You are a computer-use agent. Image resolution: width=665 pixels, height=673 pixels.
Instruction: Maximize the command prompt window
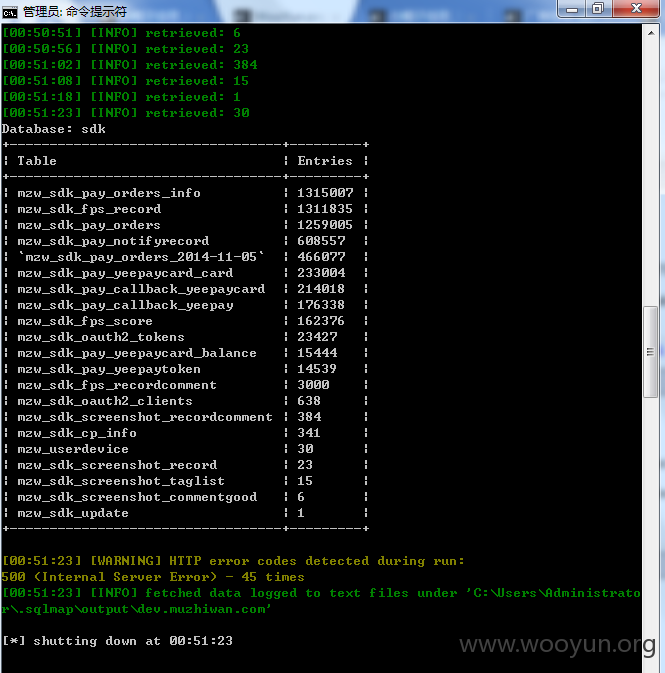(598, 9)
